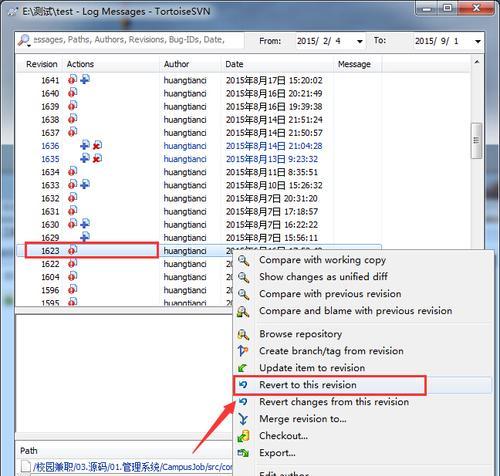Choose Compare with working copy

(322, 260)
